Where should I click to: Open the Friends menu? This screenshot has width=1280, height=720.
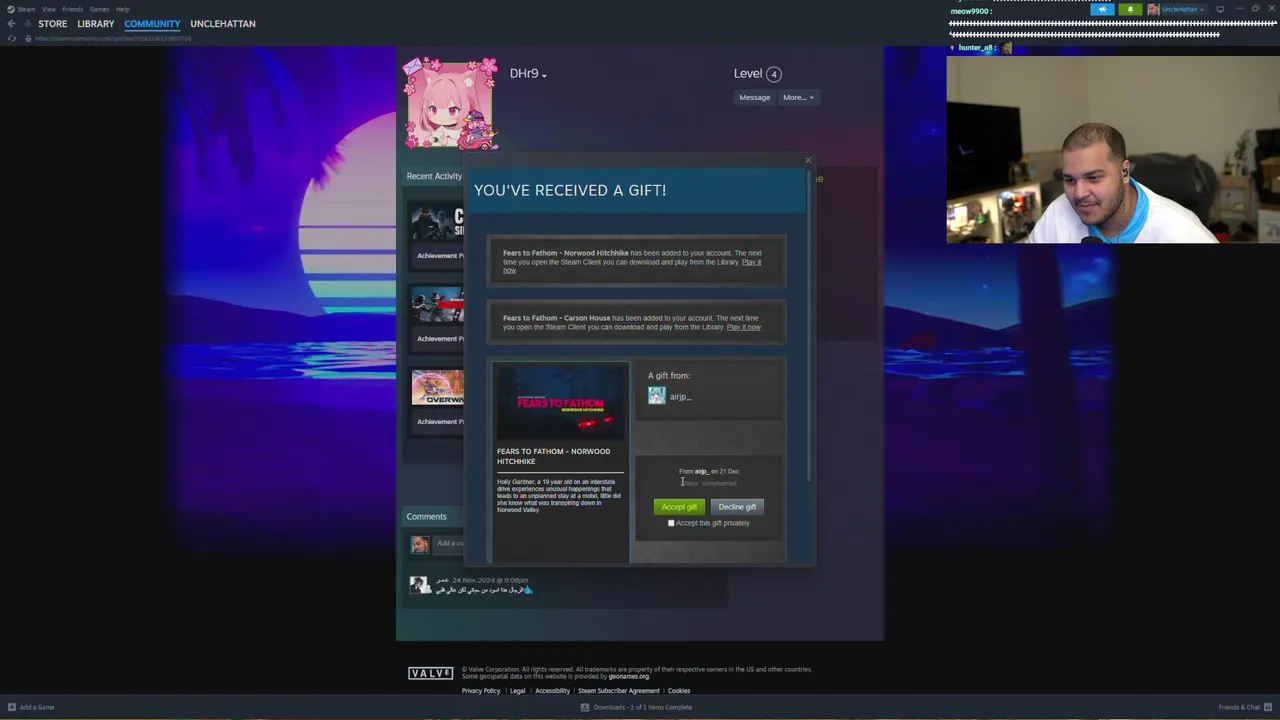point(73,9)
